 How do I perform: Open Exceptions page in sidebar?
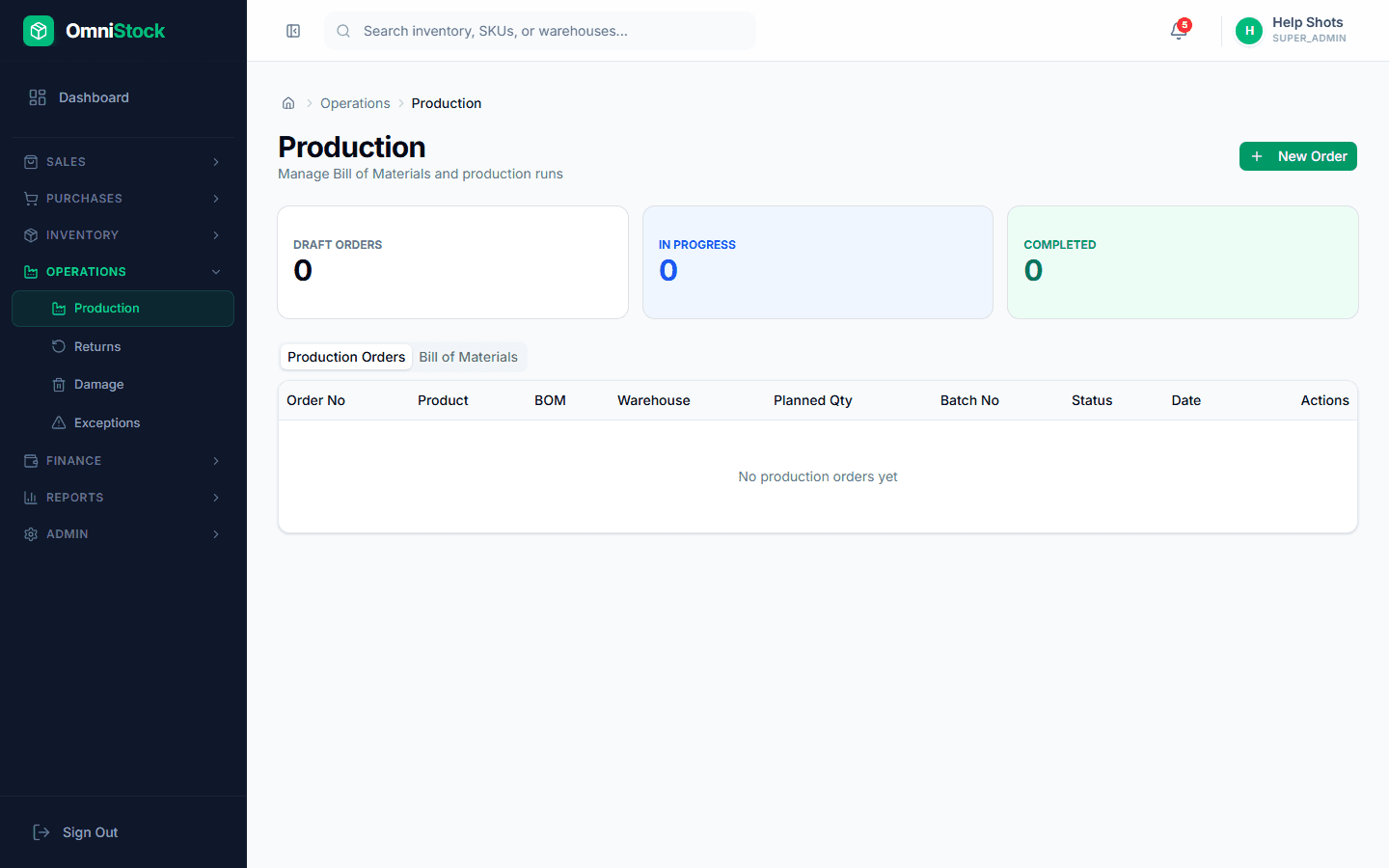(123, 422)
